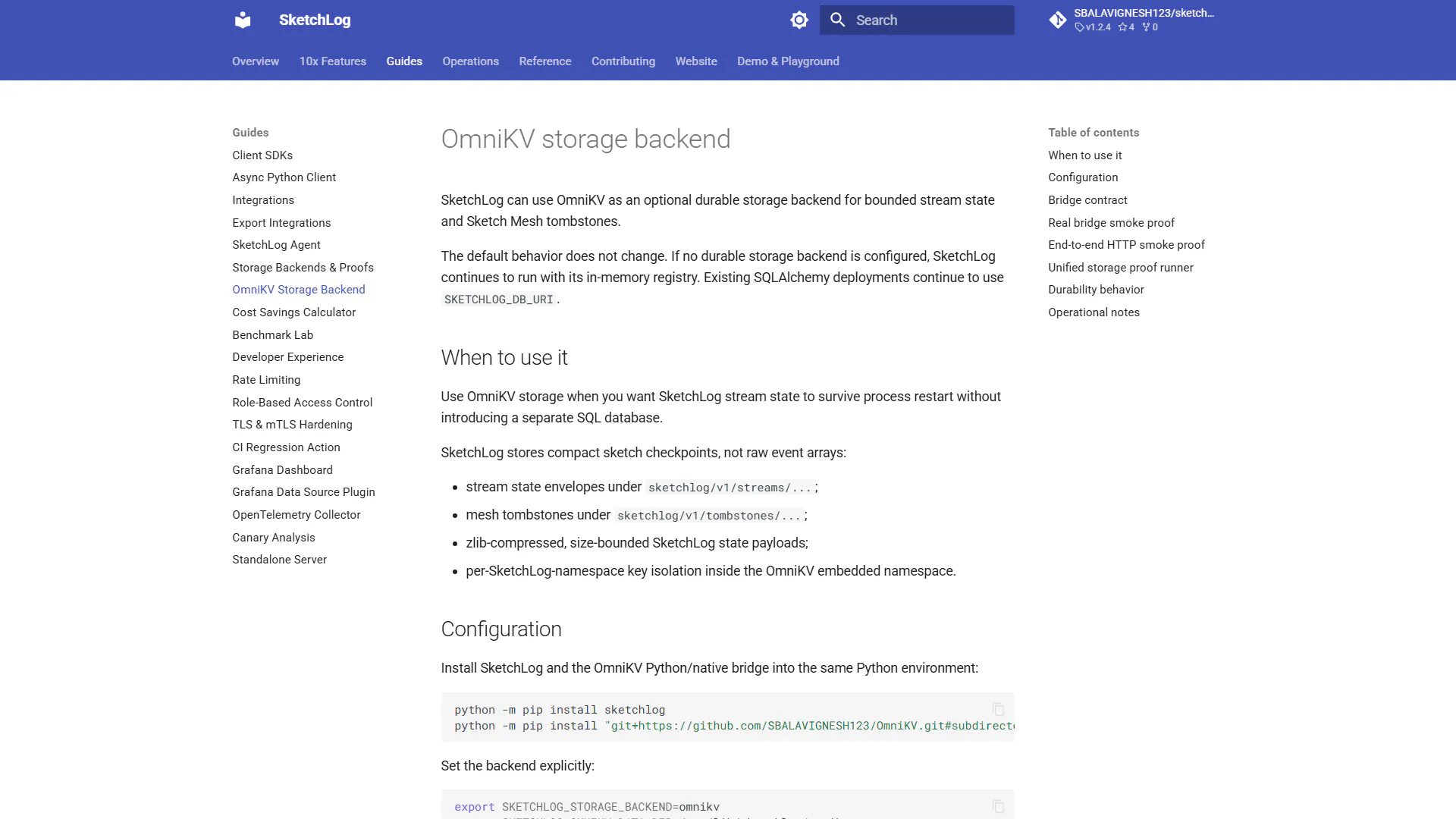This screenshot has height=819, width=1456.
Task: Jump to 'When to use it' section
Action: (x=1085, y=155)
